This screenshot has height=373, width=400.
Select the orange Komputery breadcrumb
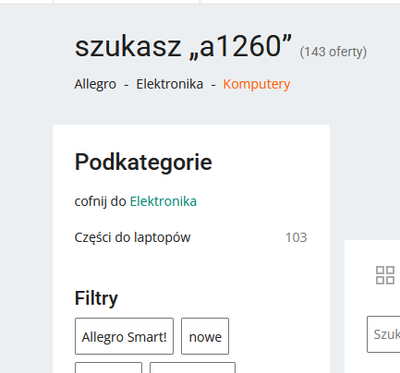(x=257, y=84)
